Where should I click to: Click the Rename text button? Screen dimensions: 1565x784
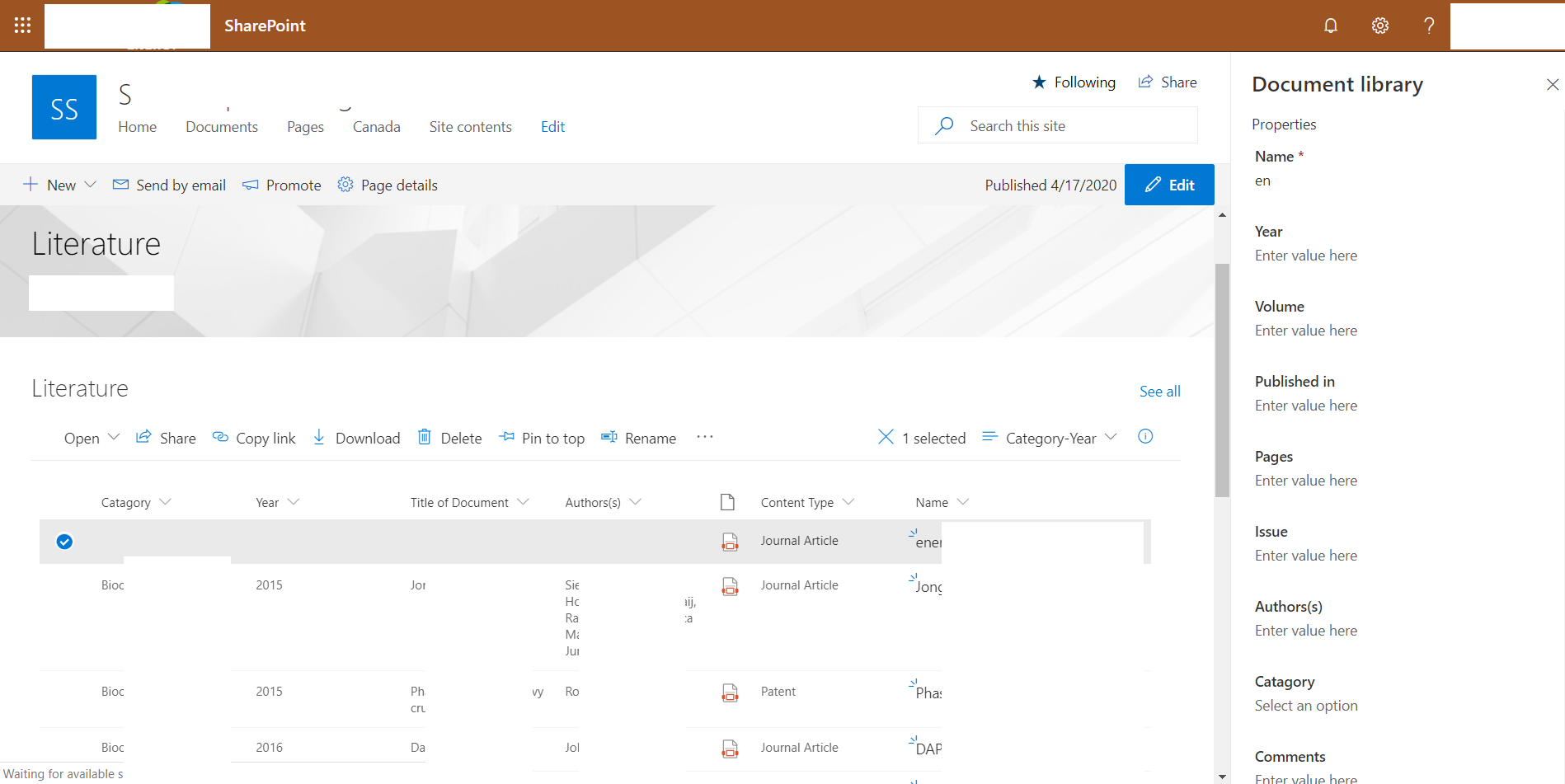point(650,438)
